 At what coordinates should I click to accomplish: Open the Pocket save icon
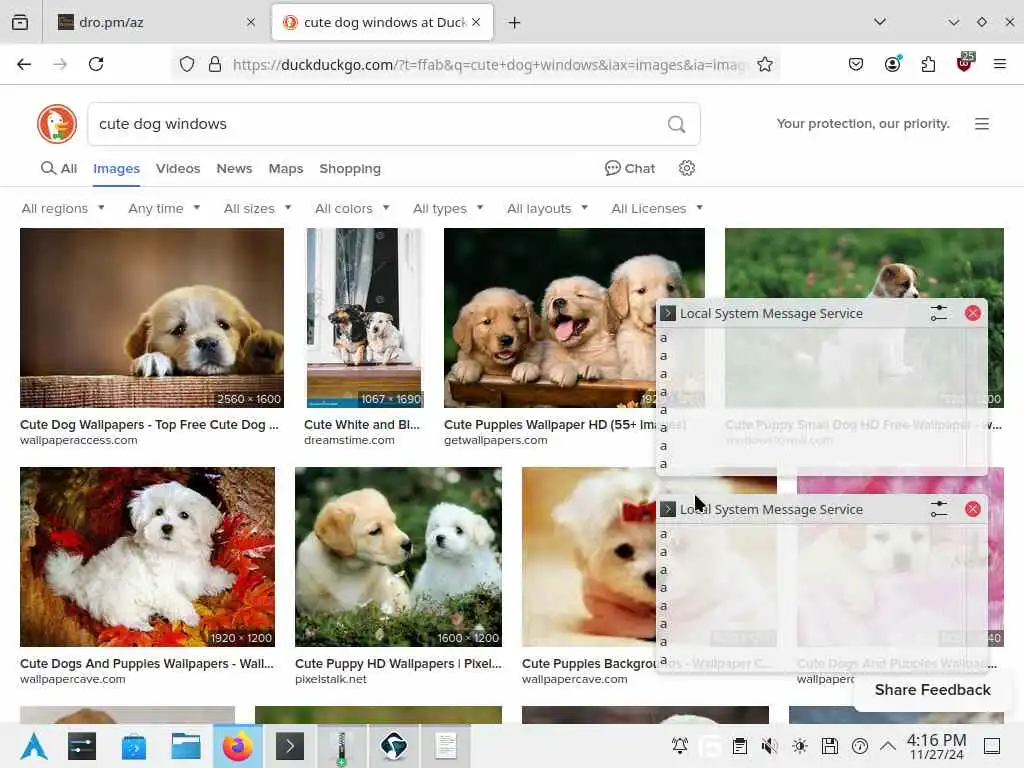click(x=856, y=64)
